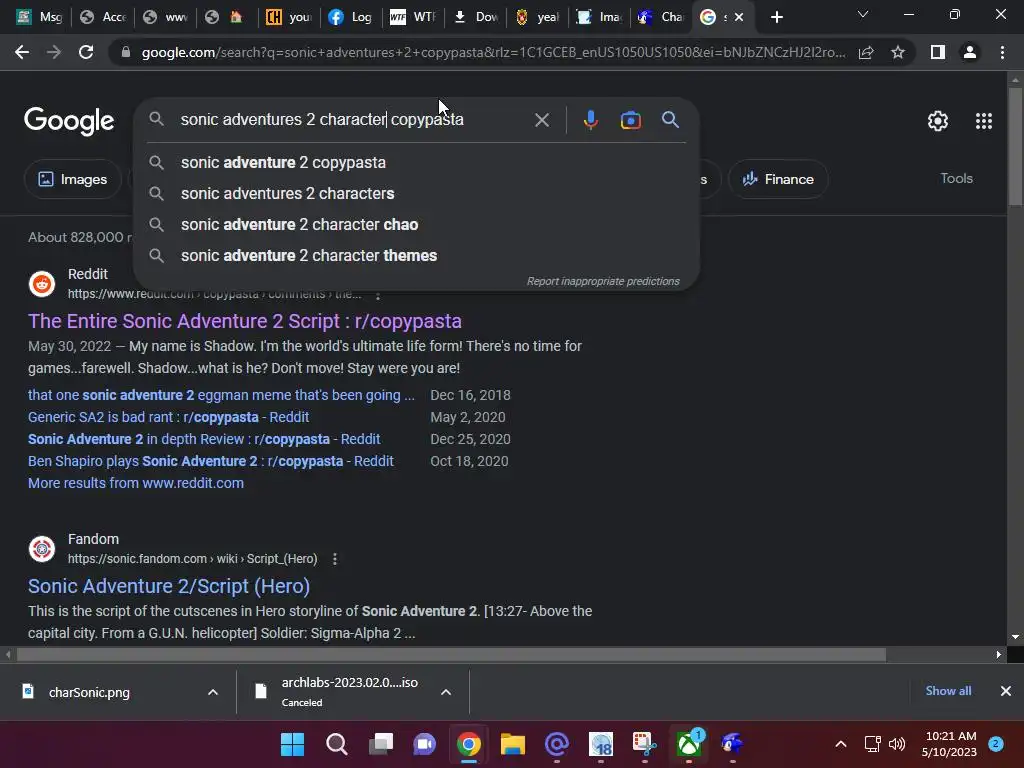Open the search Tools options
The width and height of the screenshot is (1024, 768).
point(956,178)
